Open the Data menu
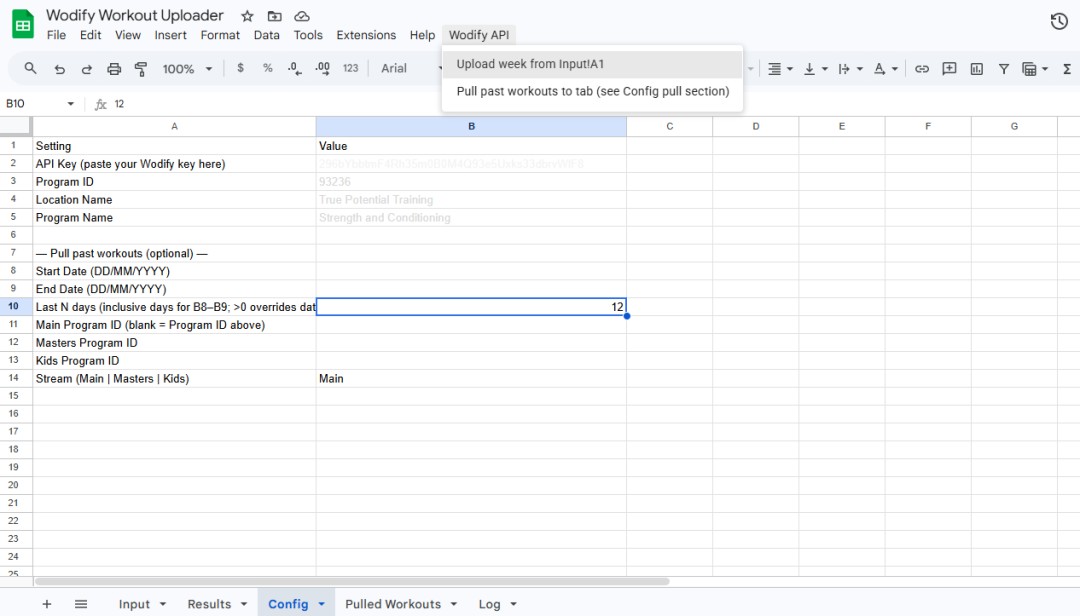The height and width of the screenshot is (616, 1080). coord(267,35)
